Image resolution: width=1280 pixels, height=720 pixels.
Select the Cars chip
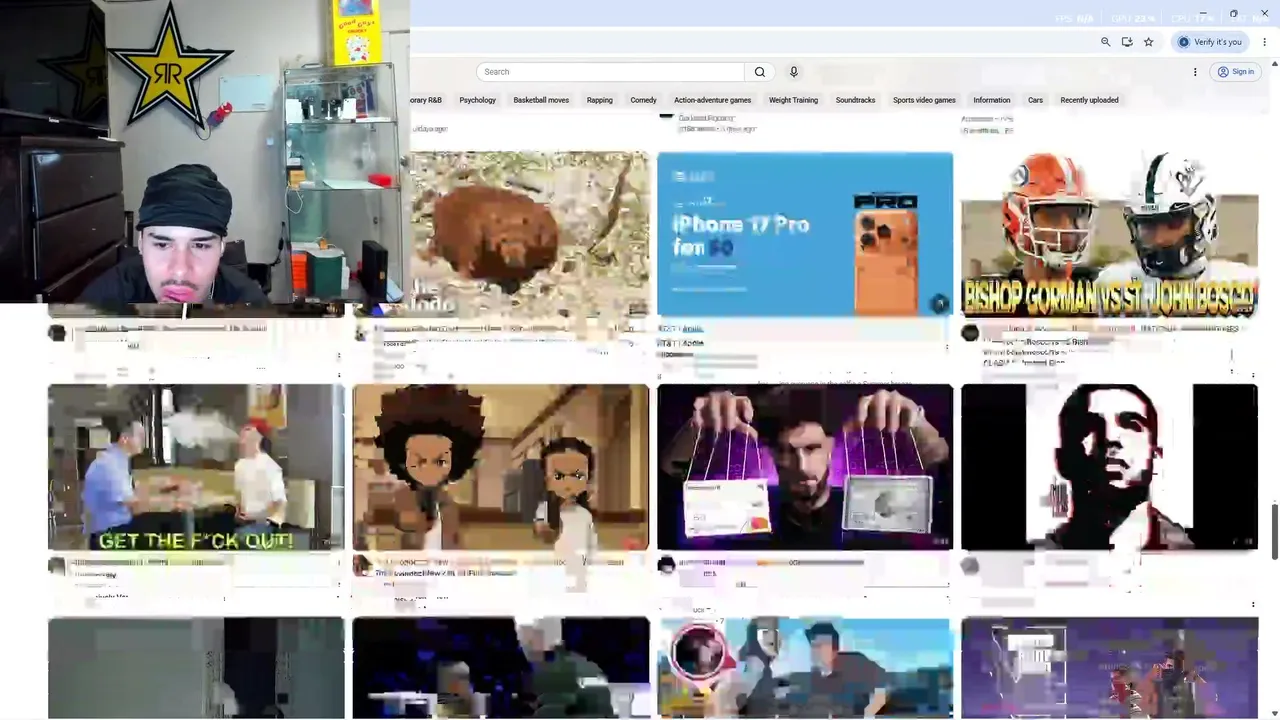coord(1035,100)
